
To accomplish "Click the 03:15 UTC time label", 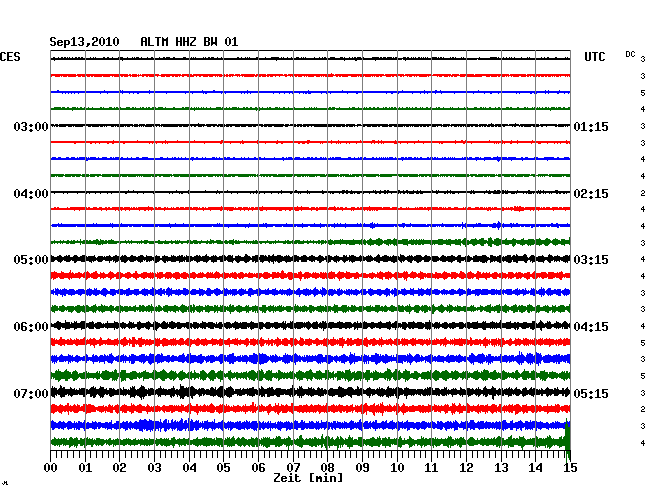I will tap(591, 260).
